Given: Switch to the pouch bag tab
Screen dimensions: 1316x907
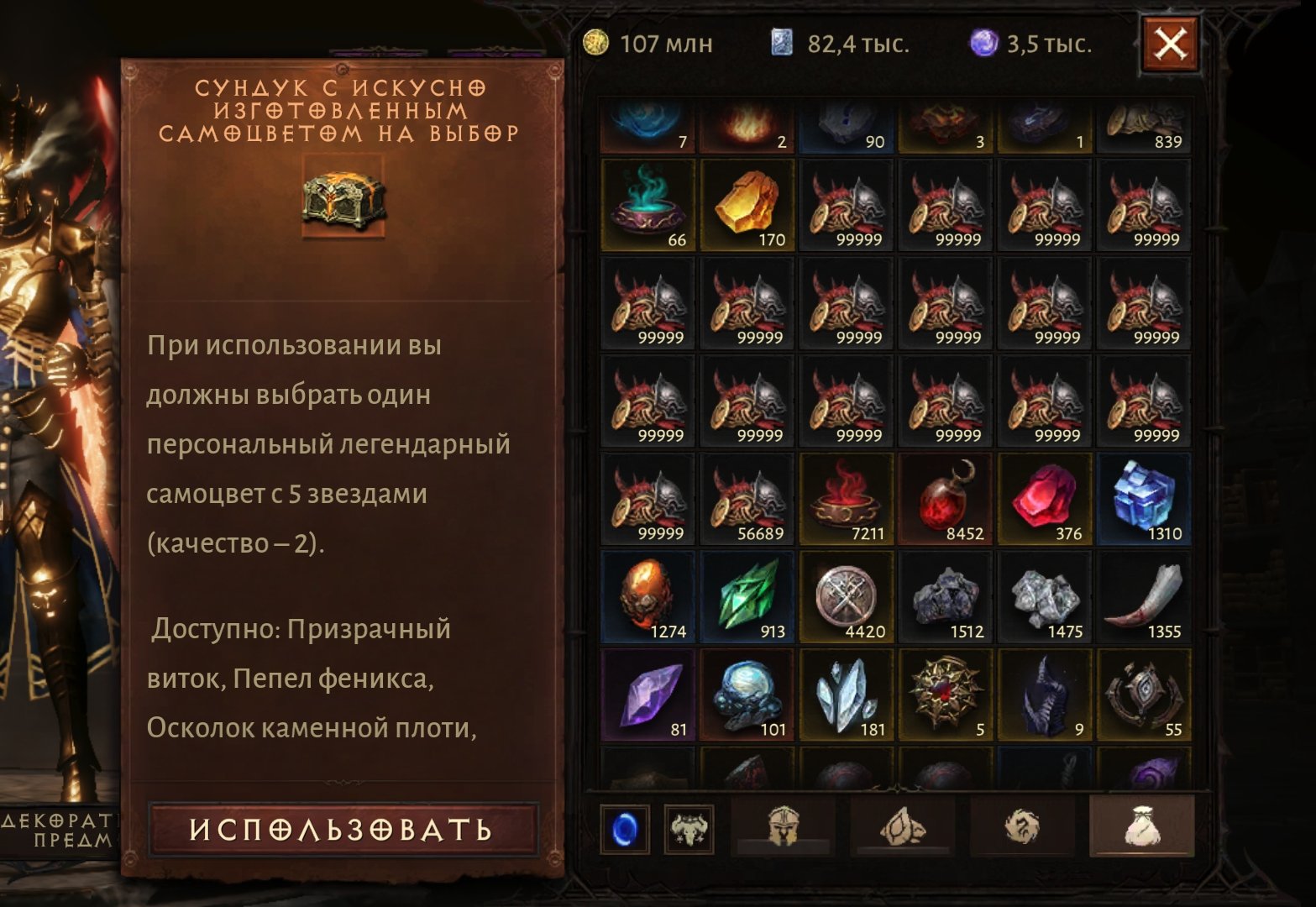Looking at the screenshot, I should click(1141, 827).
